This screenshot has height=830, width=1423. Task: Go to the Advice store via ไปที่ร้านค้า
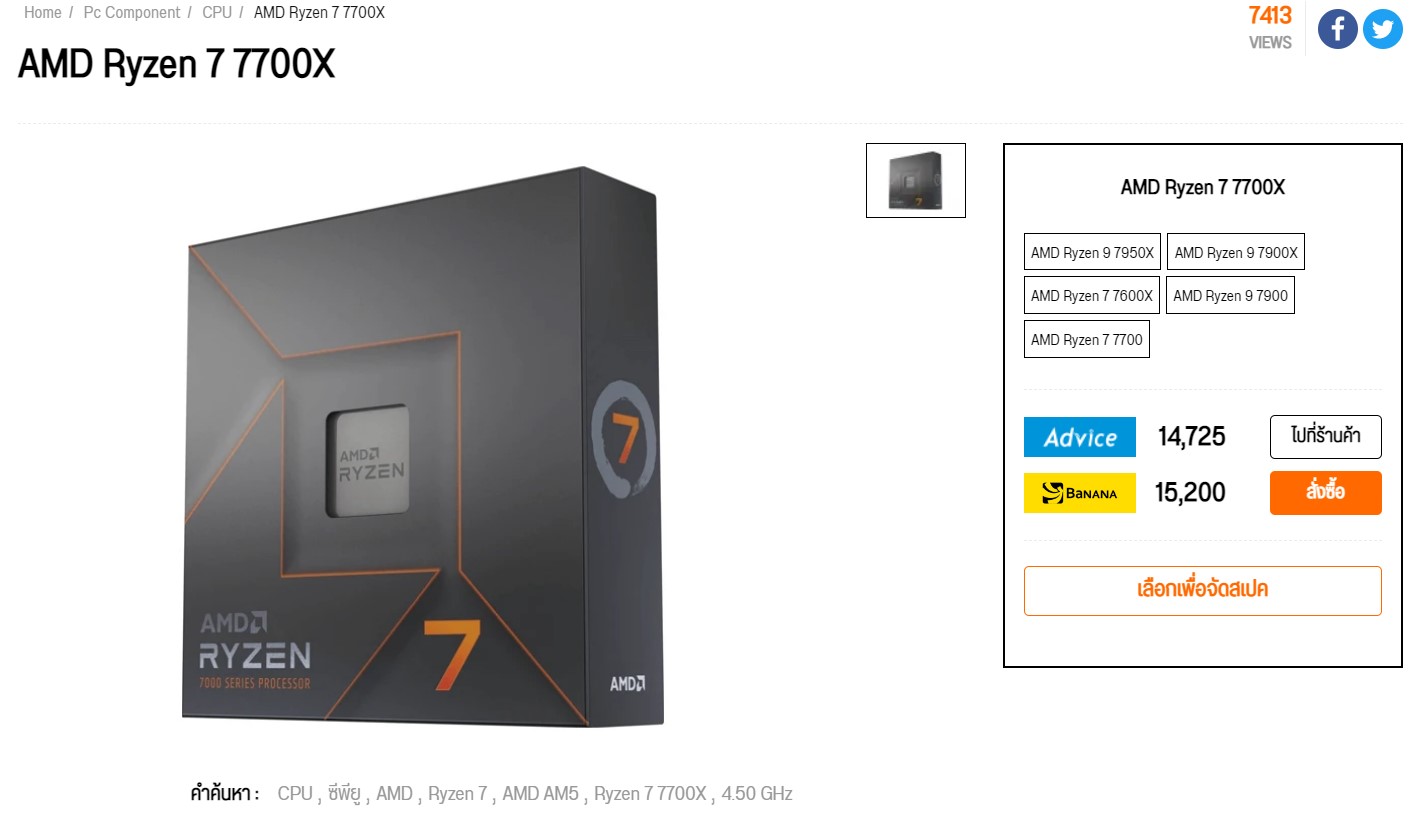[x=1326, y=437]
